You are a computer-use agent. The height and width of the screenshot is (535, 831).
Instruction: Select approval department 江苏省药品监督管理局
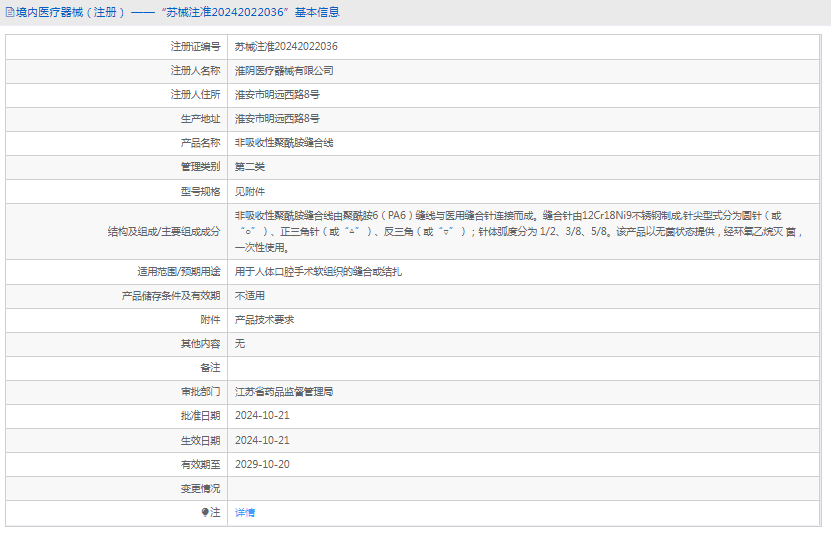click(x=284, y=392)
